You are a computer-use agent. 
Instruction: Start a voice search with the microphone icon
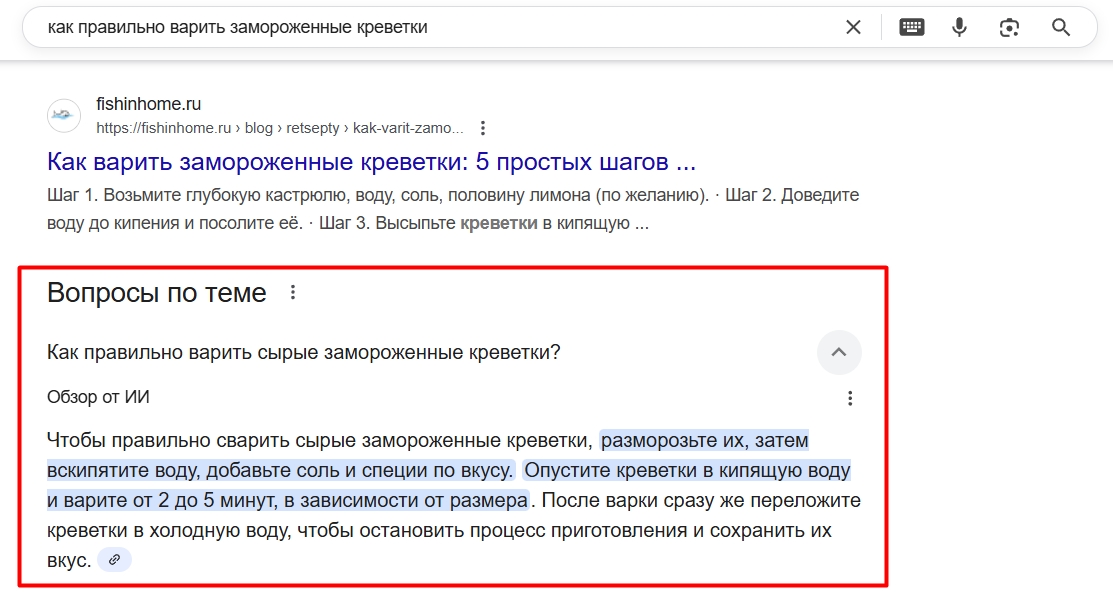pyautogui.click(x=959, y=27)
